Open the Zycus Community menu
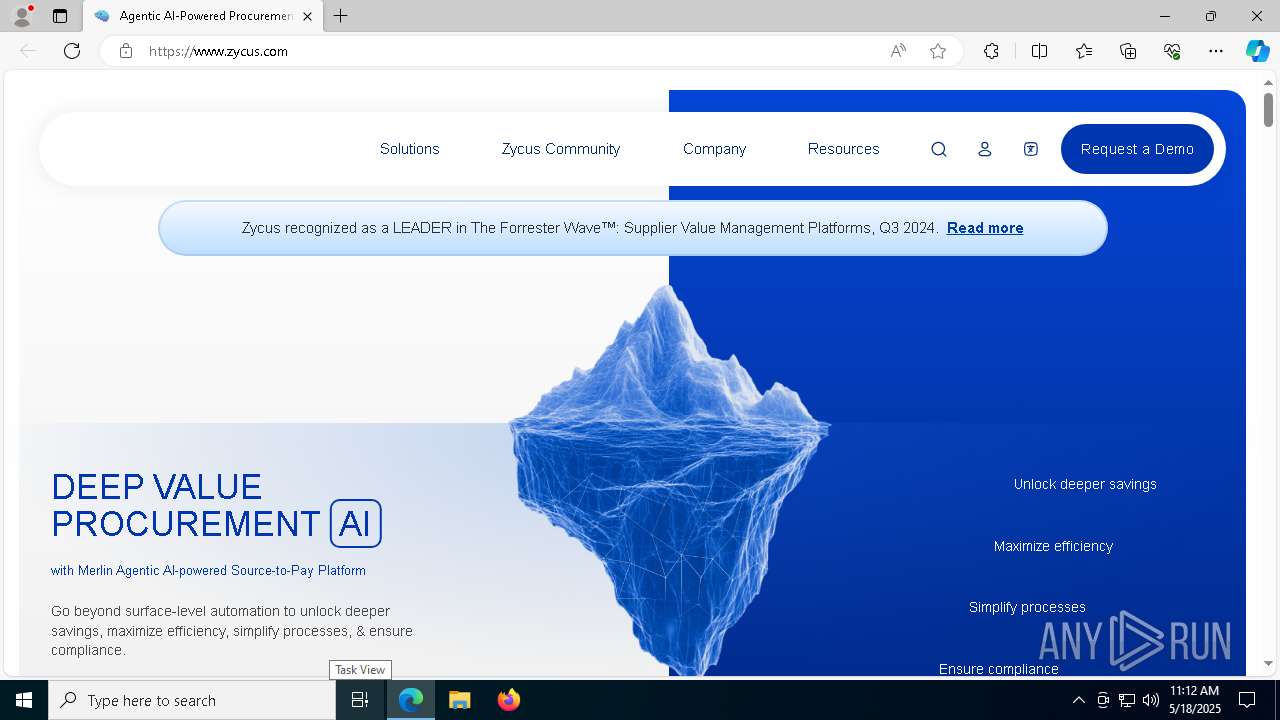This screenshot has height=720, width=1280. click(x=561, y=149)
